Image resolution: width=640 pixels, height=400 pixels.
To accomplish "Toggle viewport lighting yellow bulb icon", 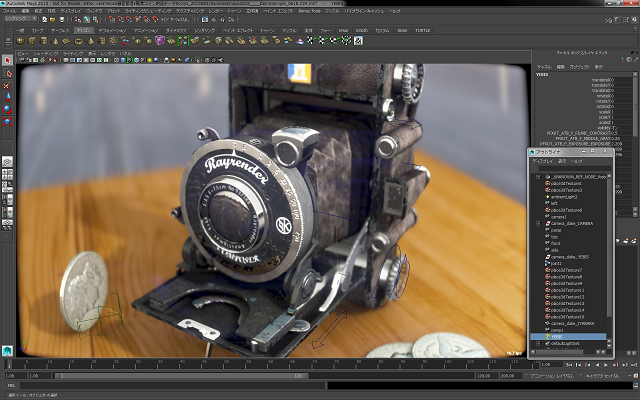I will [150, 60].
